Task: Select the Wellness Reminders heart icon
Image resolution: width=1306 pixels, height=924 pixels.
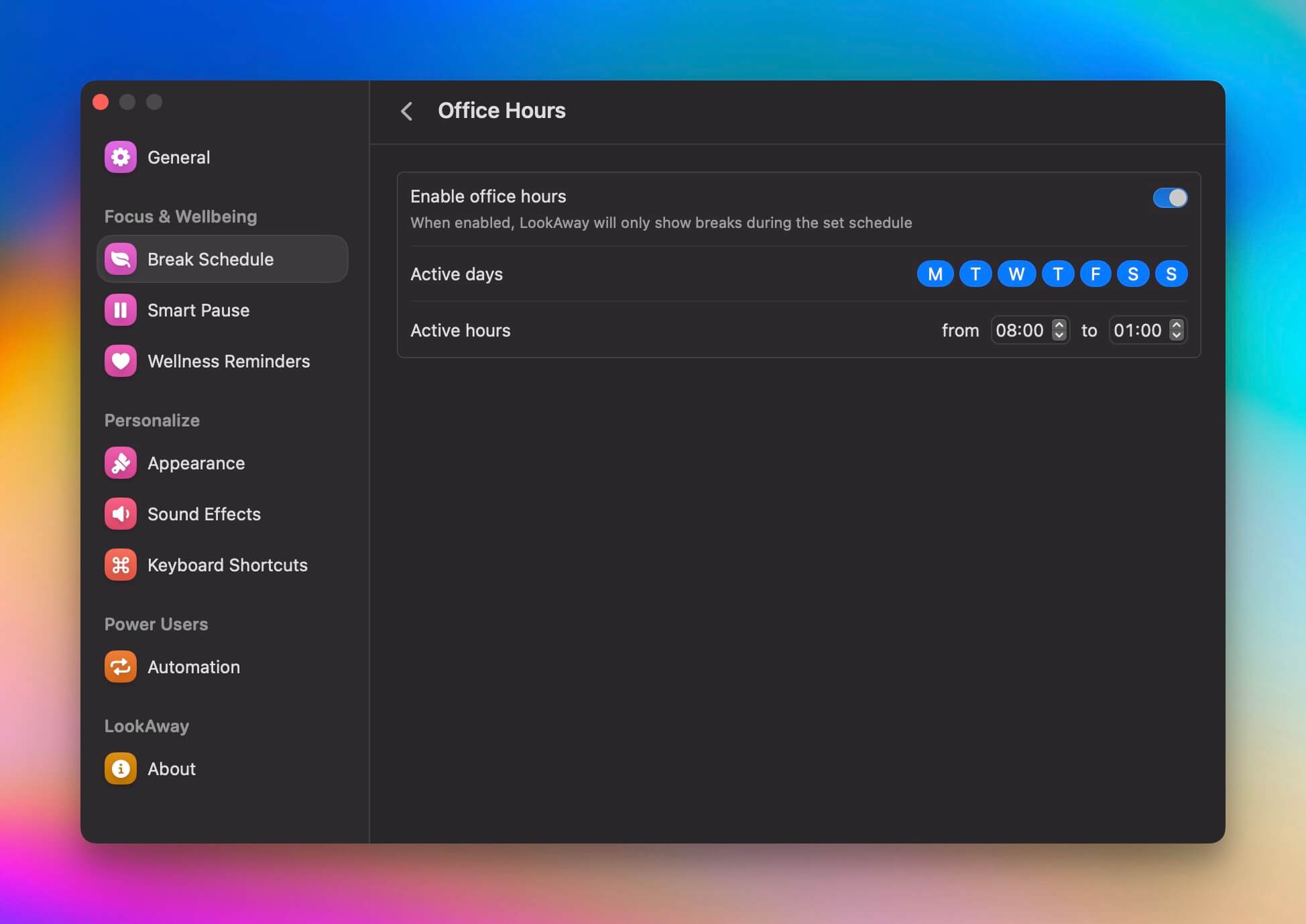Action: (121, 361)
